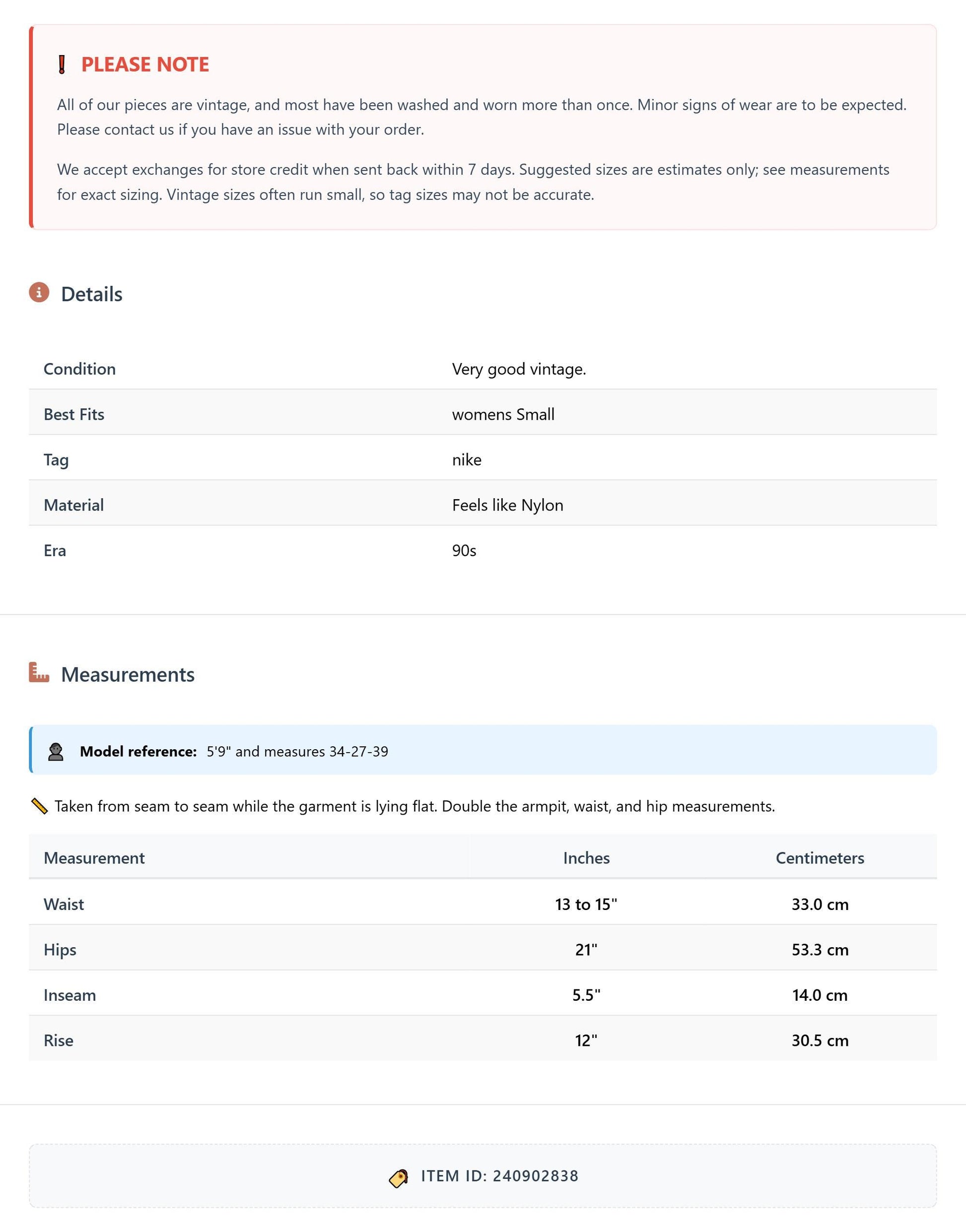
Task: Select the PLEASE NOTE heading
Action: [x=145, y=65]
